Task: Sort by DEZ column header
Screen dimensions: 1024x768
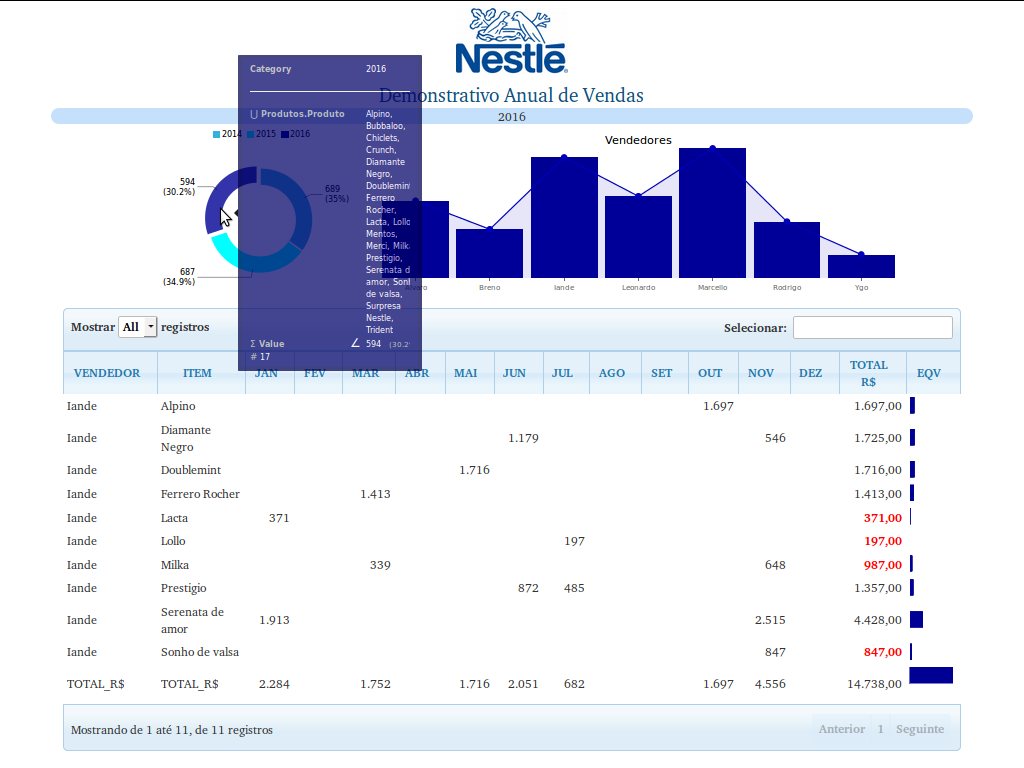Action: tap(814, 373)
